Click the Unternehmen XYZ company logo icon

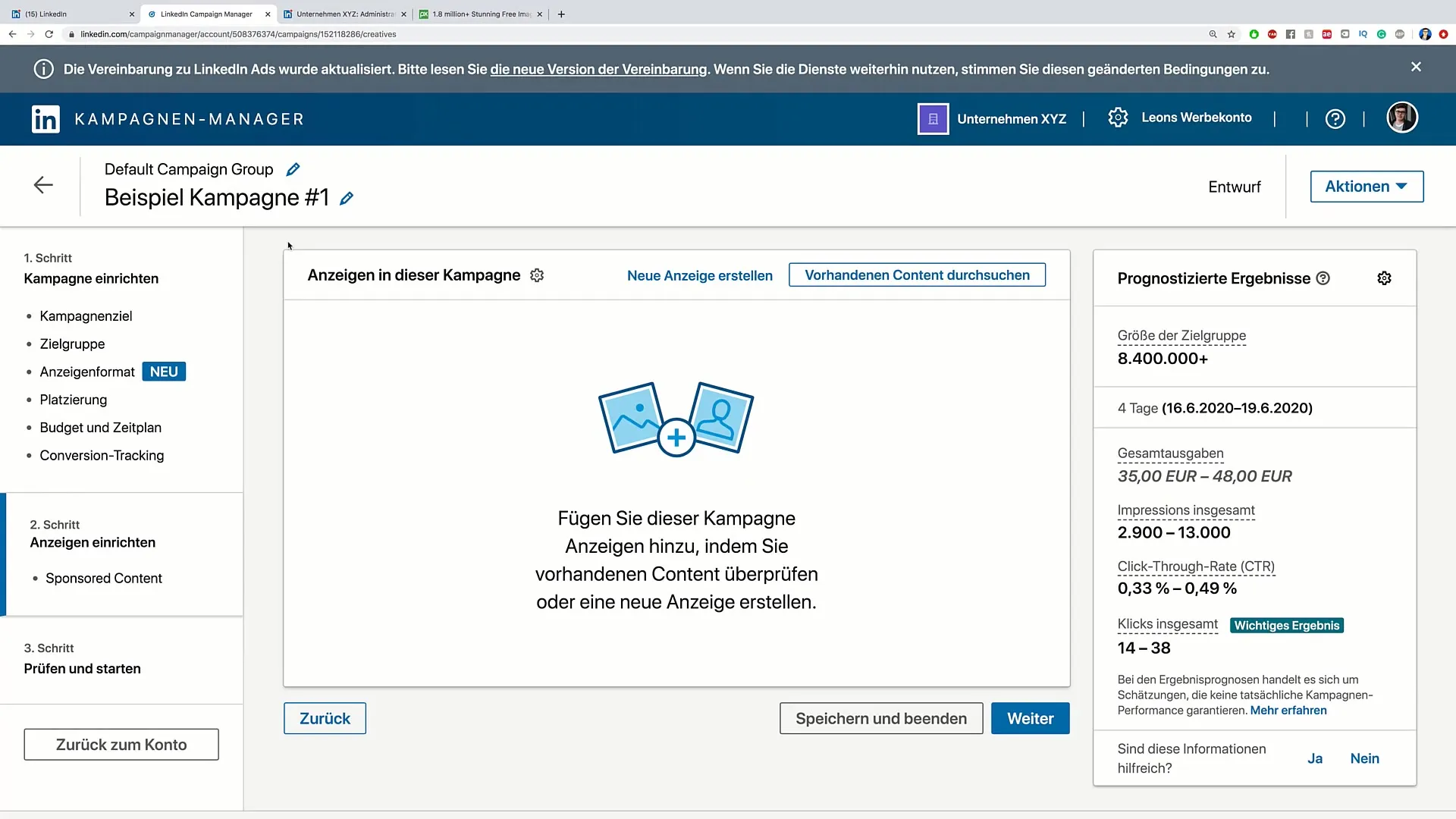point(933,119)
